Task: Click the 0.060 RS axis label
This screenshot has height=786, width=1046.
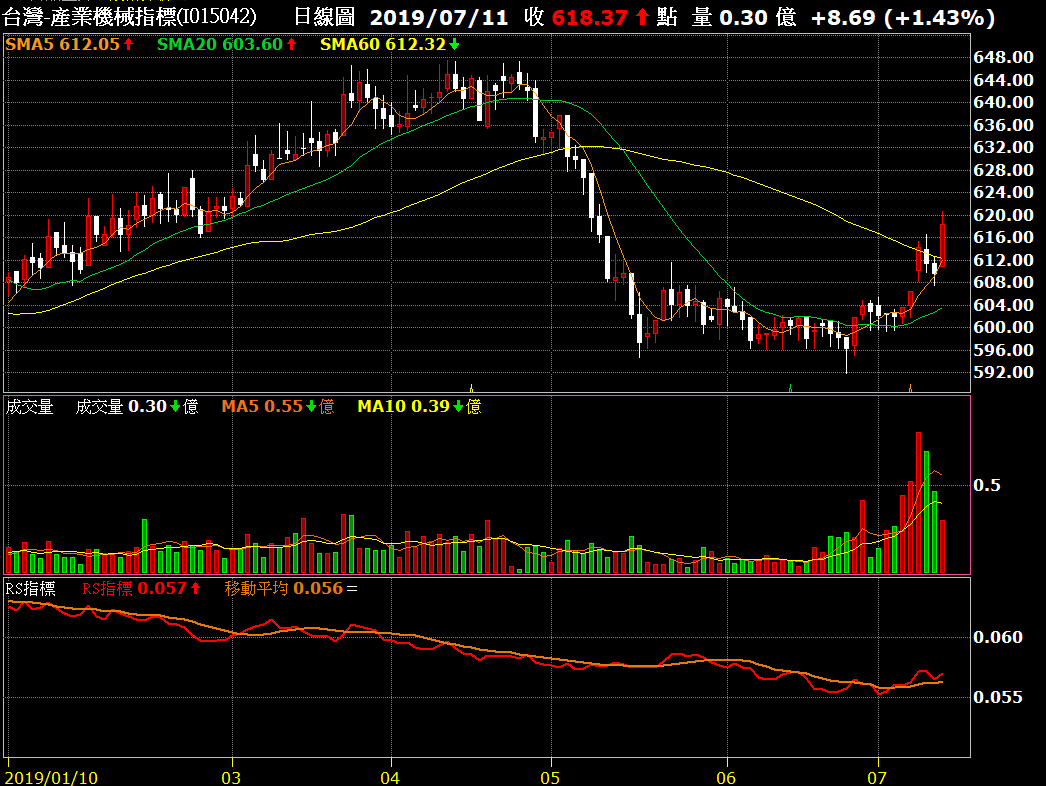Action: click(997, 637)
